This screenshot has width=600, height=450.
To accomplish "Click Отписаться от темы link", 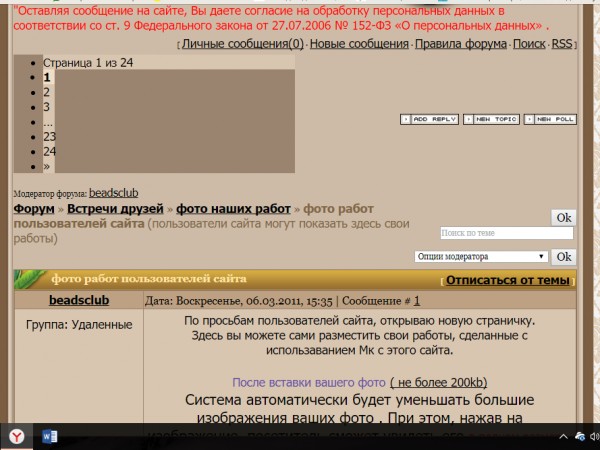I will (x=507, y=280).
